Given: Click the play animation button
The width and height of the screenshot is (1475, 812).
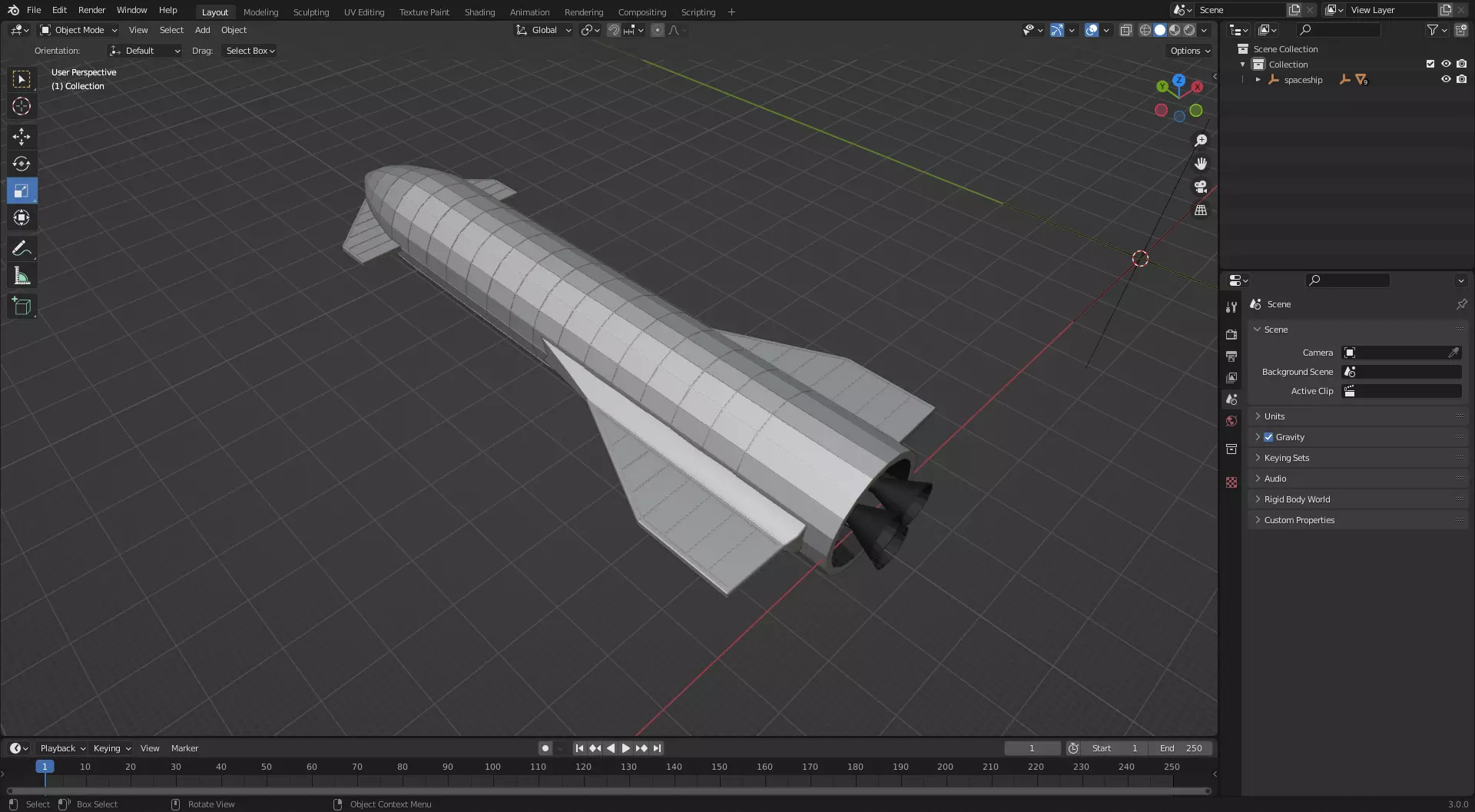Looking at the screenshot, I should coord(626,748).
